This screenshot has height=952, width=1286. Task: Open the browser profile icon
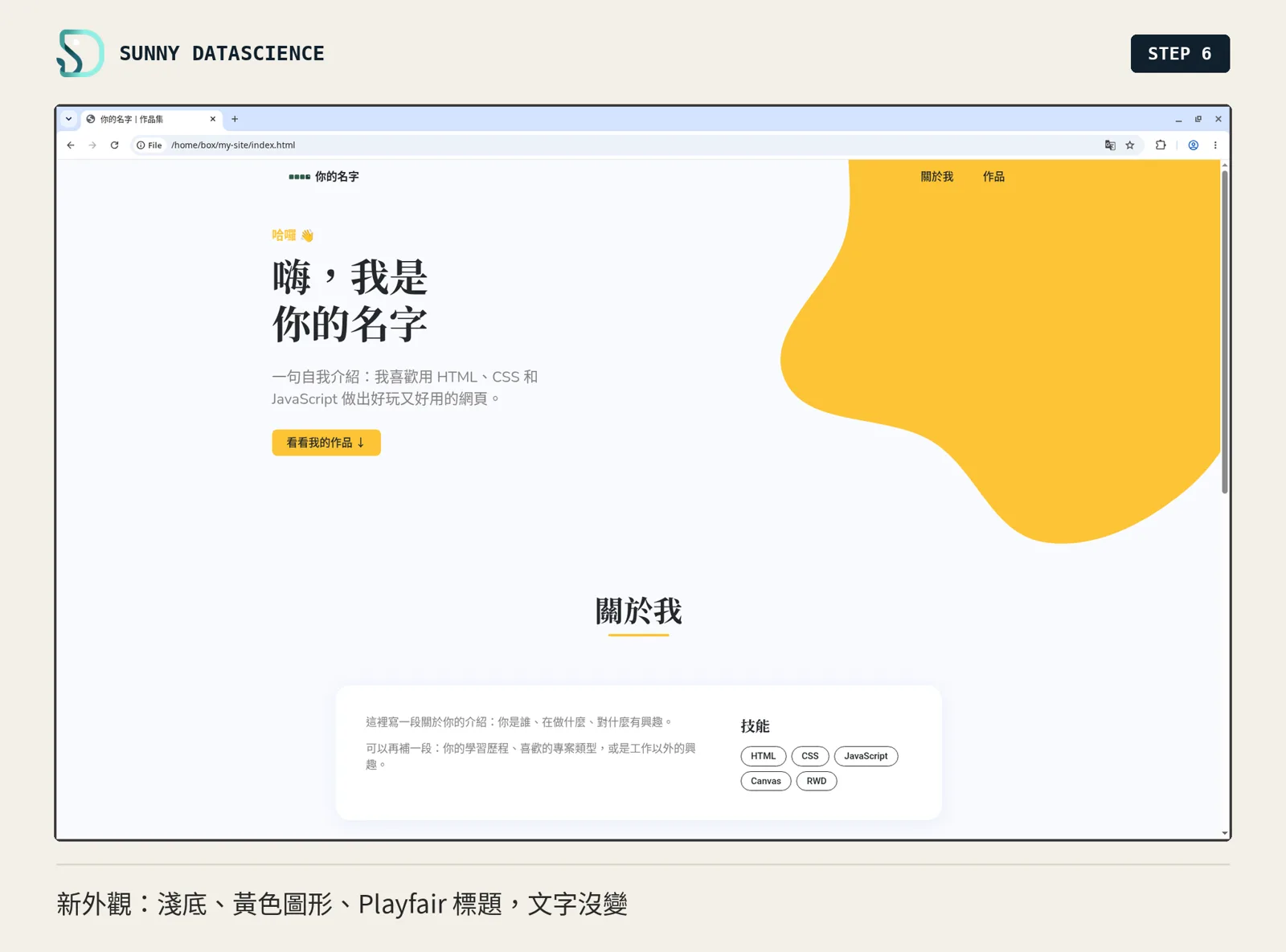pos(1194,145)
